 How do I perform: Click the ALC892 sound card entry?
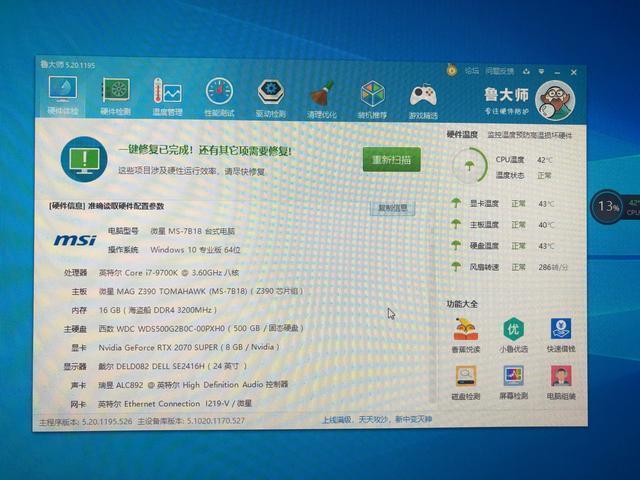[193, 385]
